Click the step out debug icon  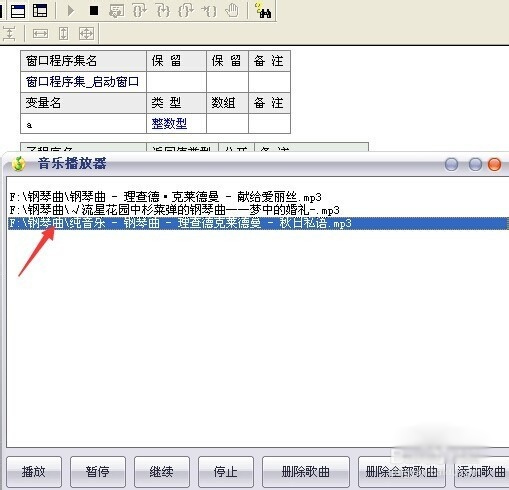tap(186, 11)
